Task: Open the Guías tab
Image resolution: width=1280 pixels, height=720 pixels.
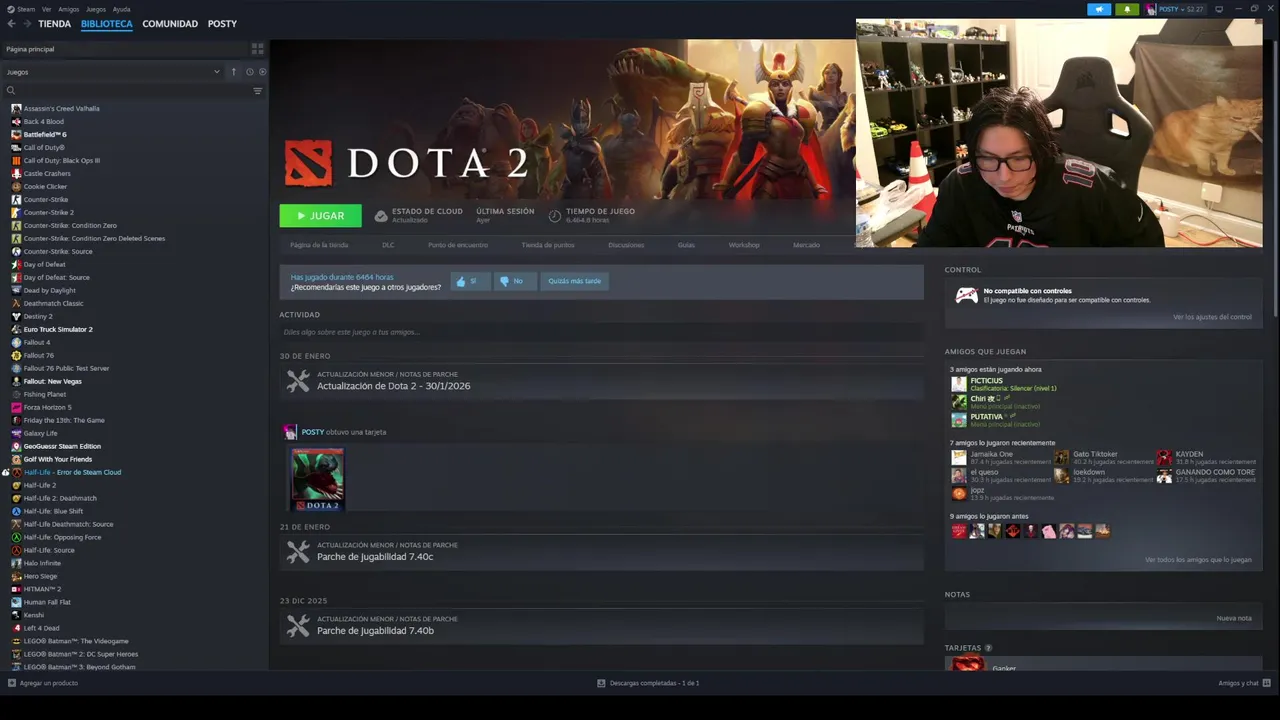Action: 686,245
